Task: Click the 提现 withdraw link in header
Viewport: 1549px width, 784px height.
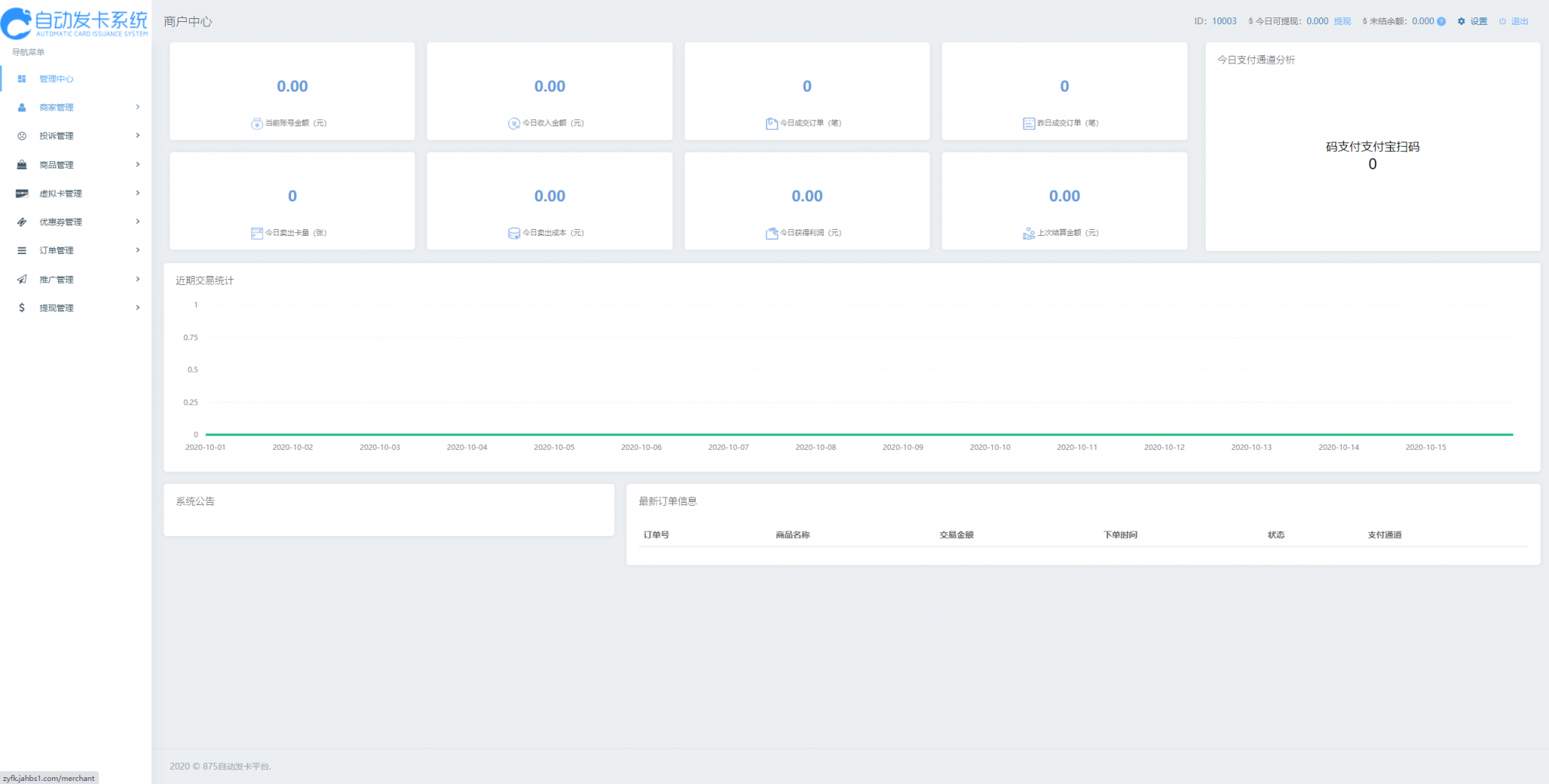Action: 1342,21
